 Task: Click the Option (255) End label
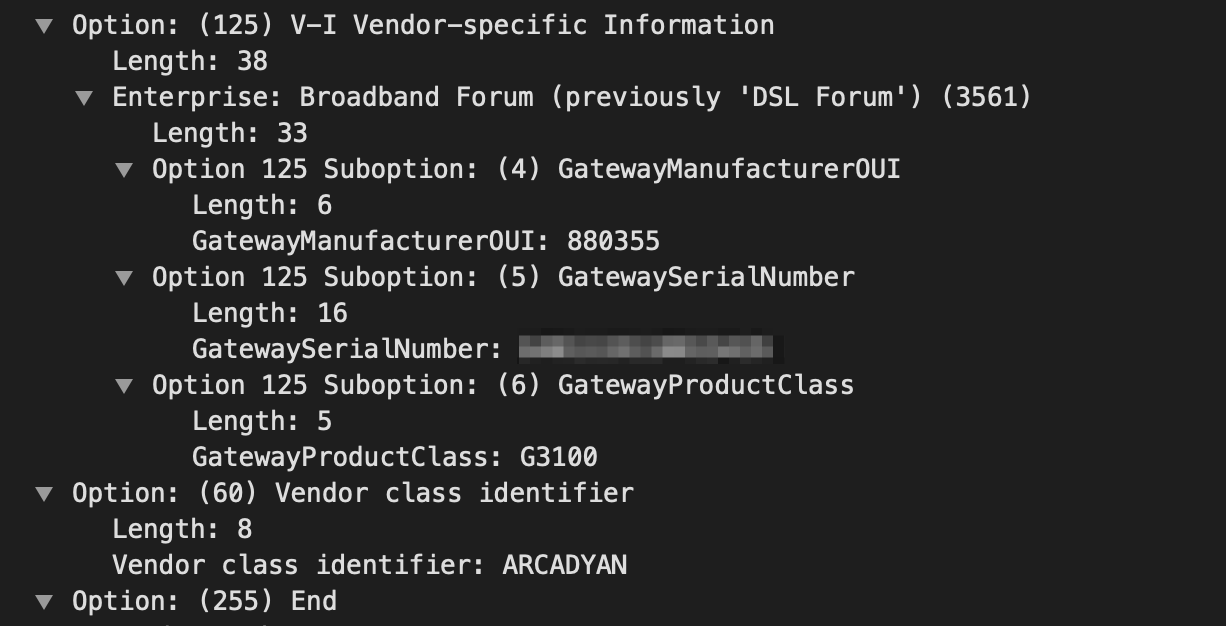[204, 601]
